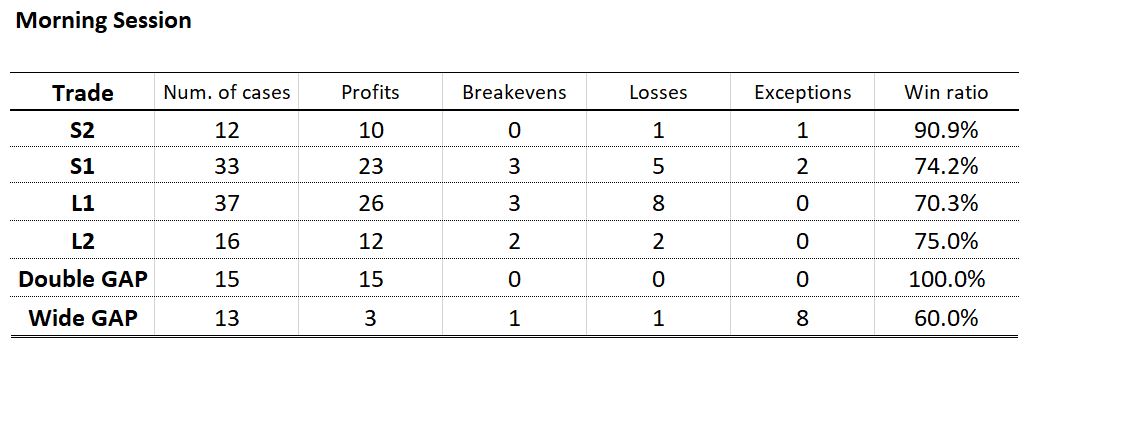Select the Win ratio header
The width and height of the screenshot is (1136, 447).
(946, 93)
